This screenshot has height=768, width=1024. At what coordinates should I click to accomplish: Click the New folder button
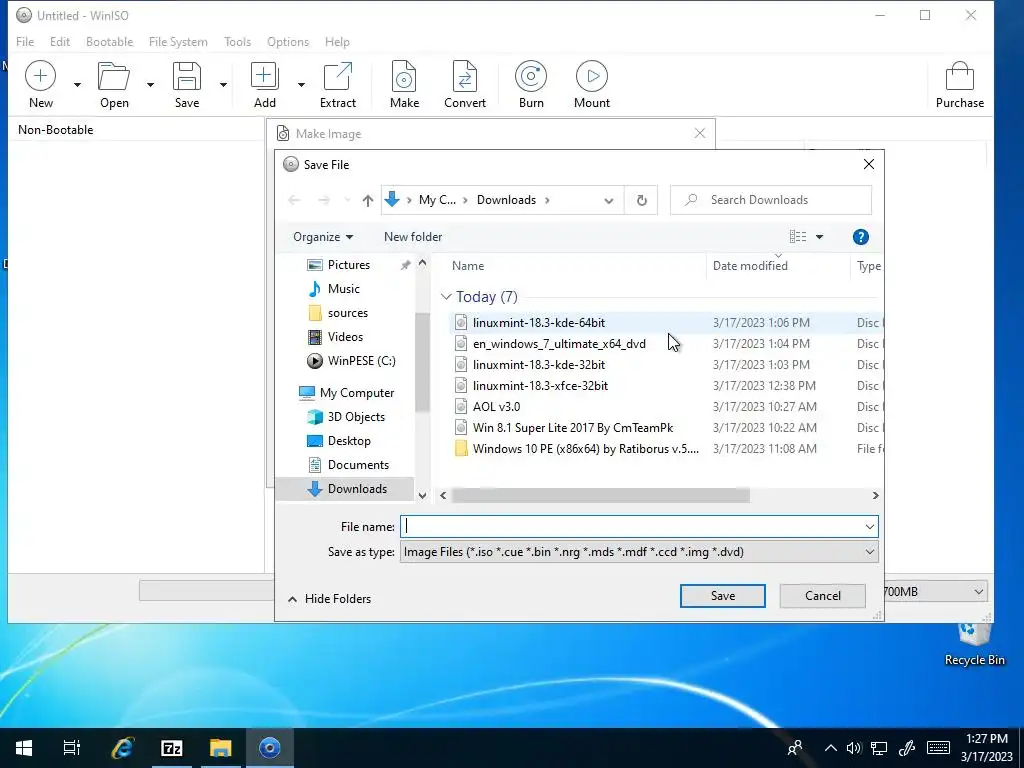413,237
